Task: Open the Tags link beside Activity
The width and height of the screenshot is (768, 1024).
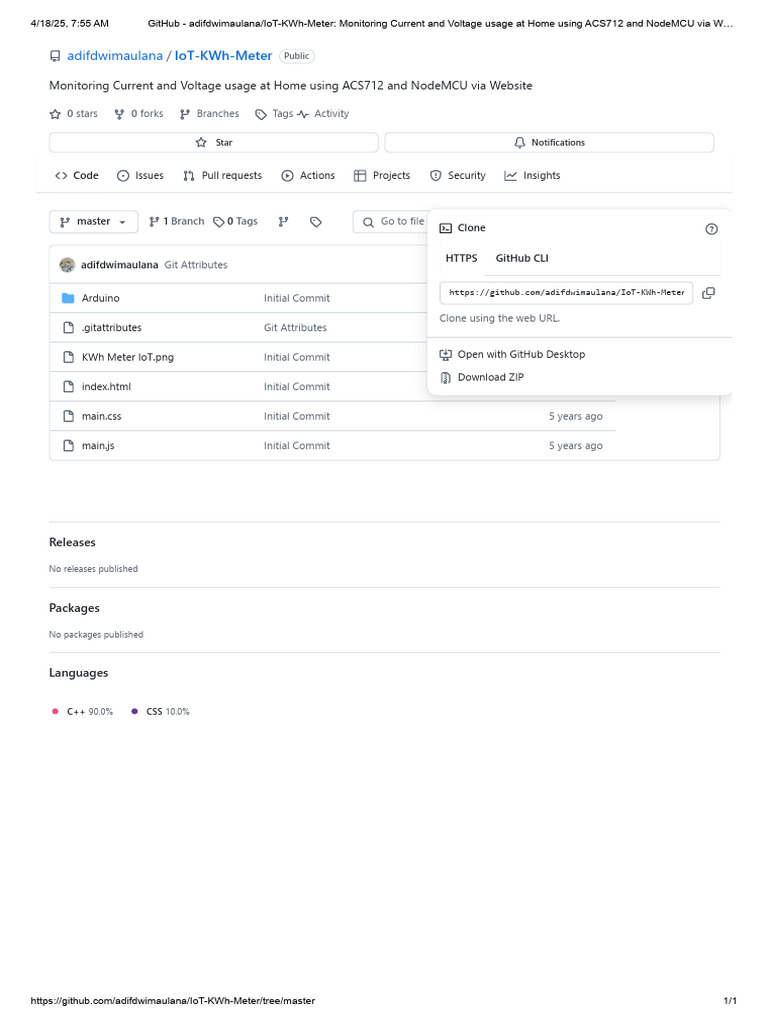Action: point(274,114)
